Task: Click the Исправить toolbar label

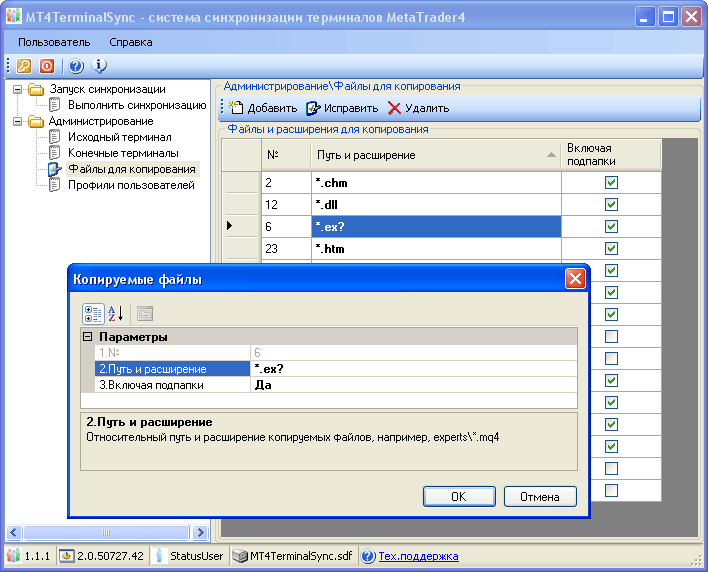Action: (351, 108)
